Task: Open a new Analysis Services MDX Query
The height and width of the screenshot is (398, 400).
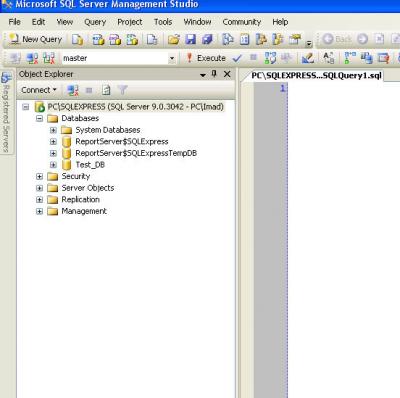Action: (x=98, y=40)
